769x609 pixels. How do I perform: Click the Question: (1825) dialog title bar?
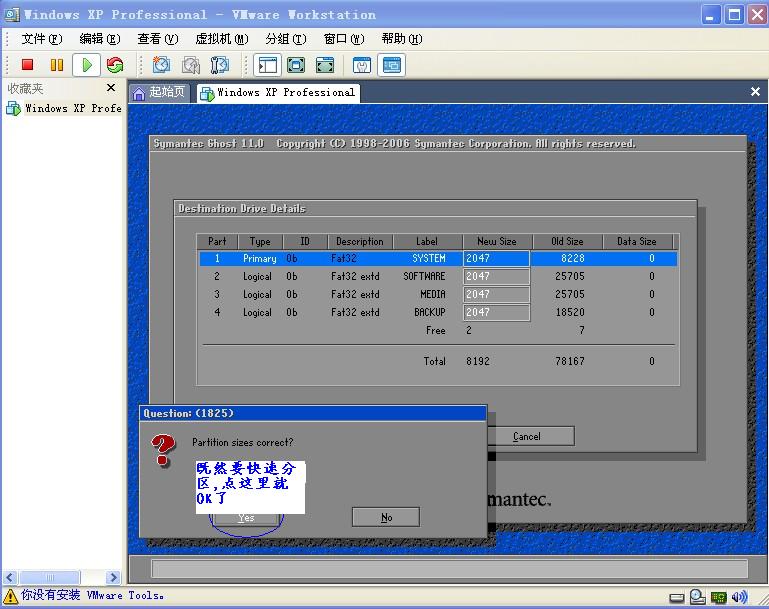tap(313, 413)
